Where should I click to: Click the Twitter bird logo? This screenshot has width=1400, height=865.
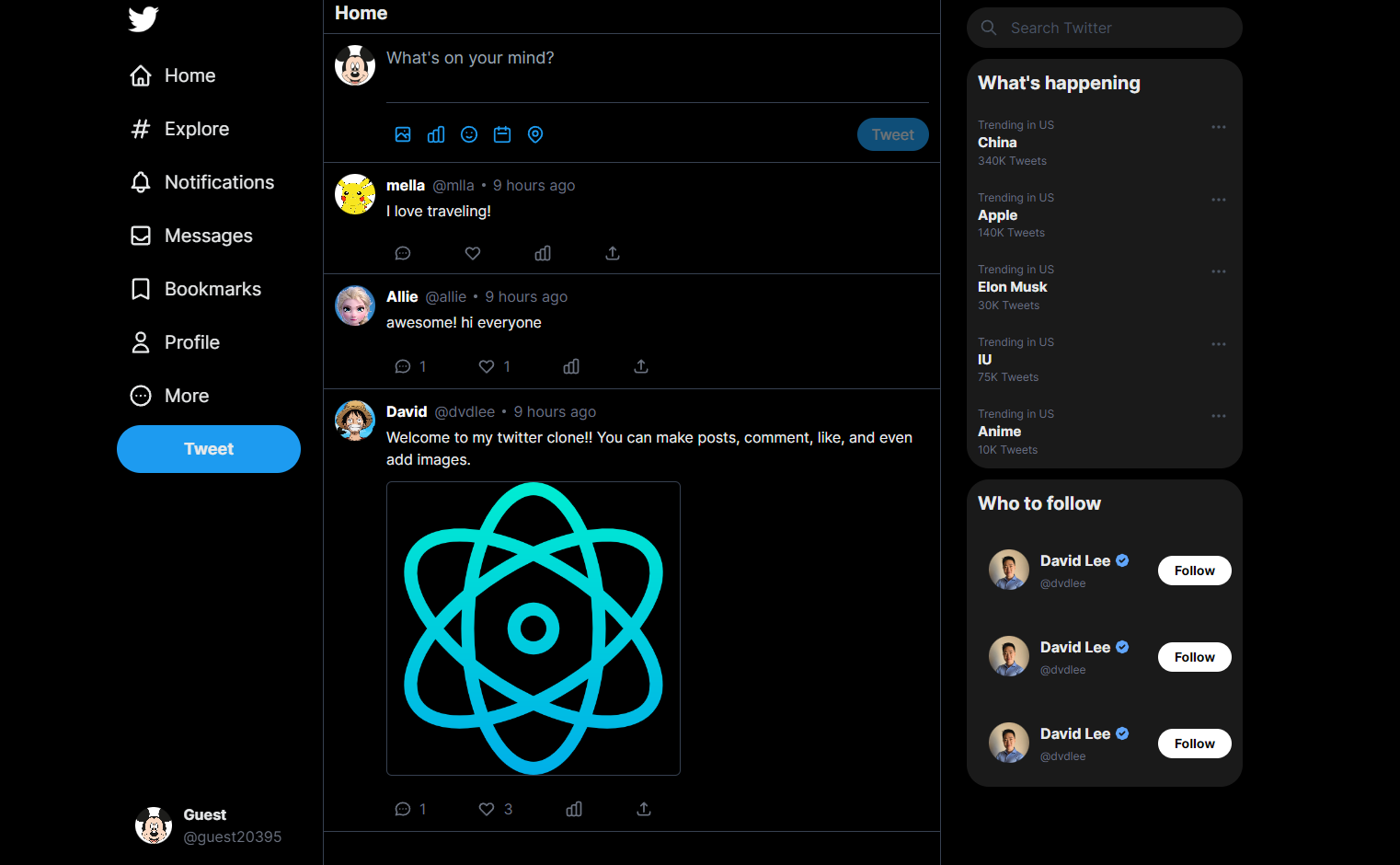[143, 17]
